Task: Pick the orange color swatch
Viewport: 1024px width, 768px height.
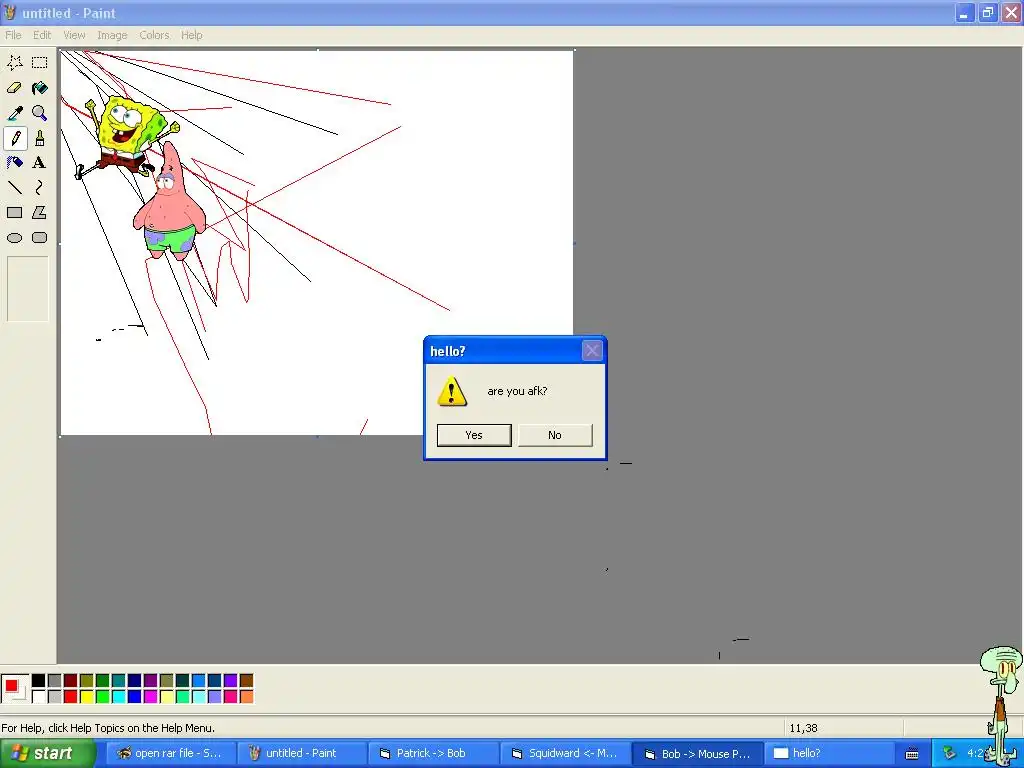Action: pos(246,697)
